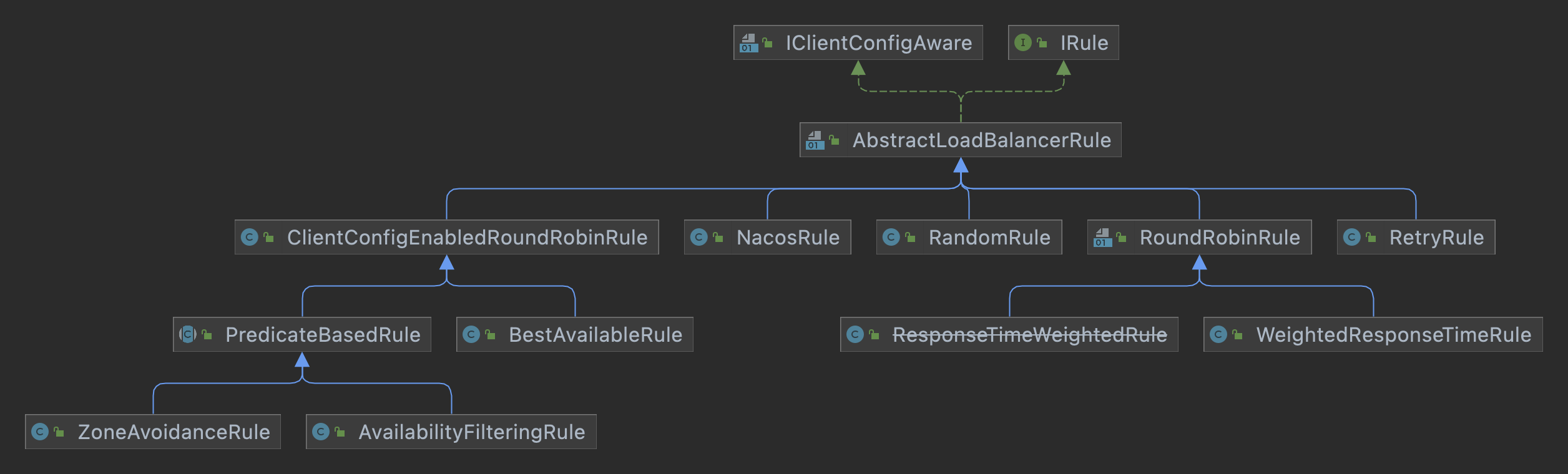Click the AbstractLoadBalancerRule node type icon

(815, 140)
